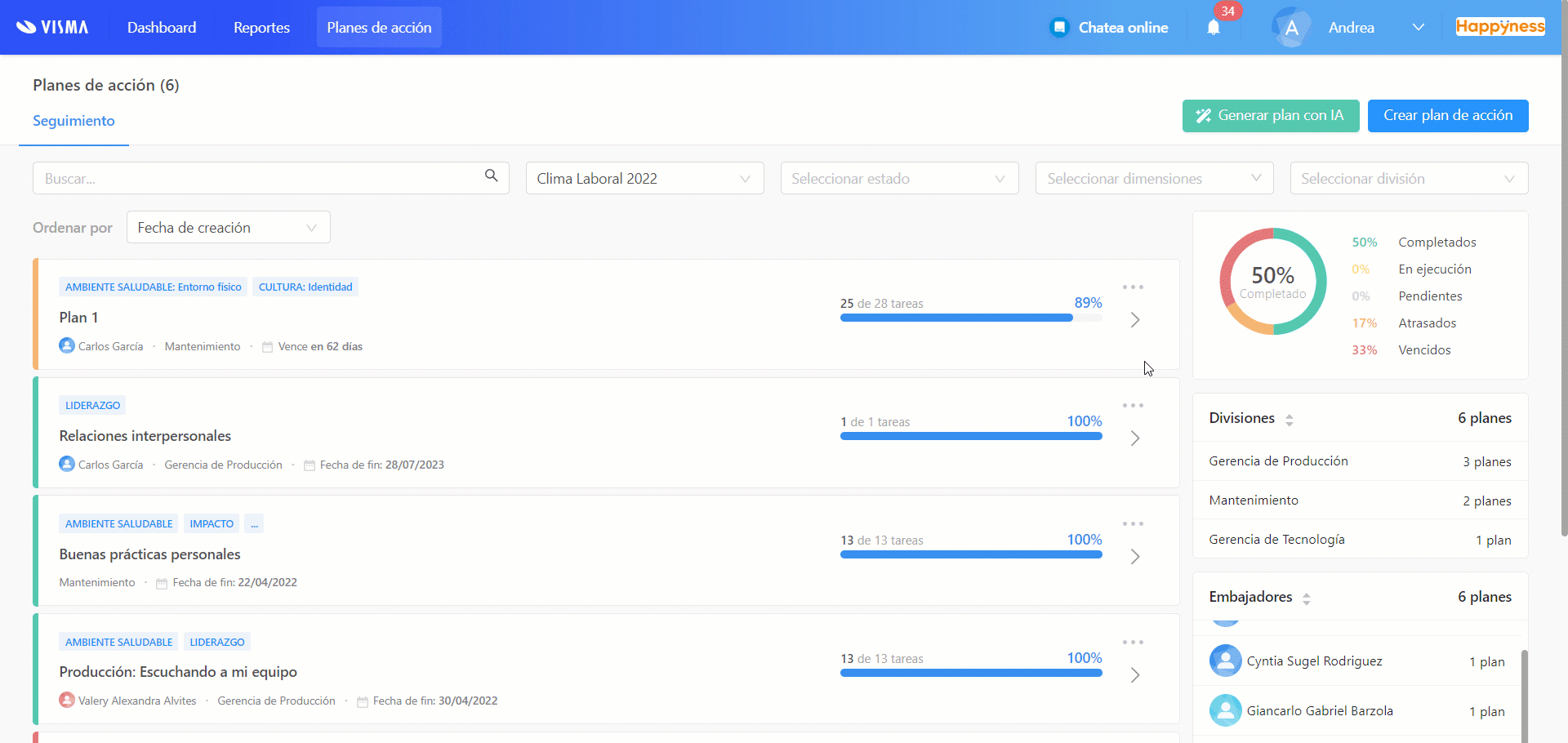This screenshot has height=743, width=1568.
Task: Open the Buenas prácticas personales plan title
Action: click(x=149, y=554)
